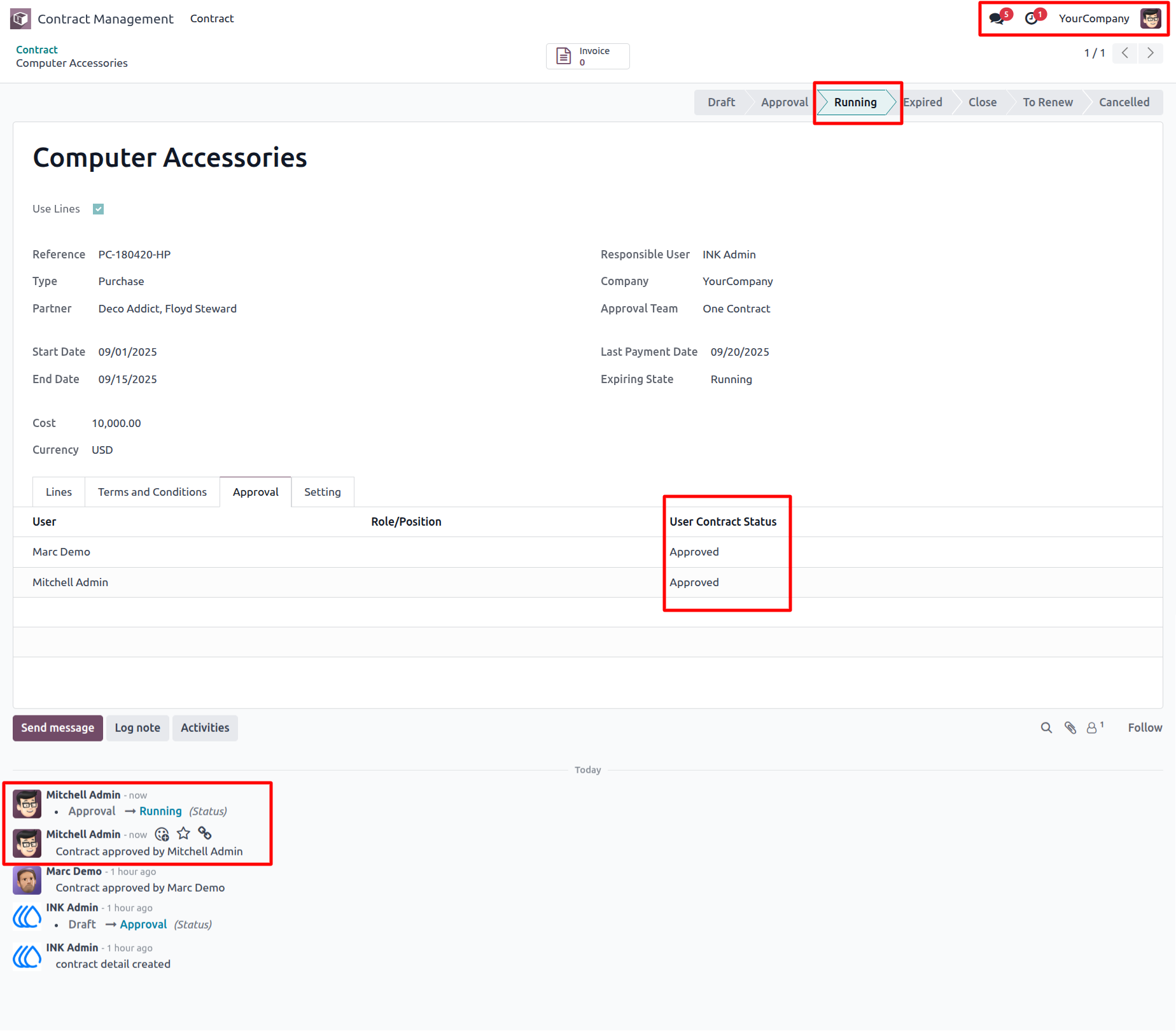
Task: Click Marc Demo's avatar in chatter
Action: pos(27,880)
